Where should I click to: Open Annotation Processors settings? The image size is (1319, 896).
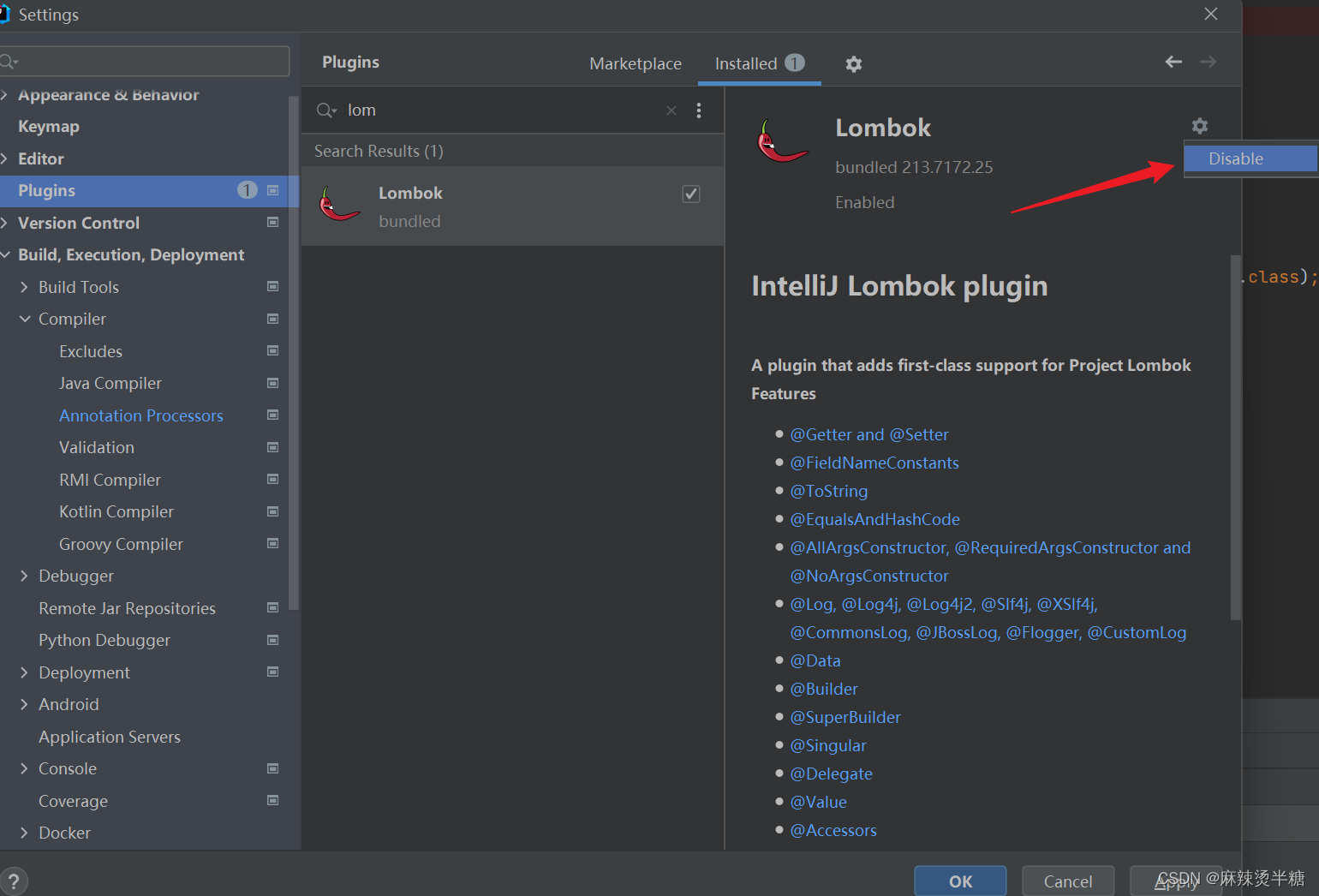coord(141,415)
